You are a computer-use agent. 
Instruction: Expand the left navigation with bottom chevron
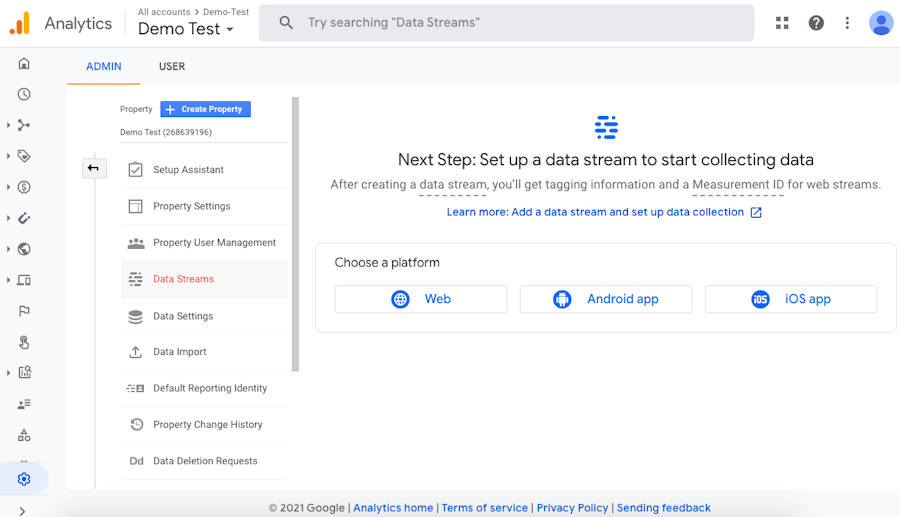point(22,511)
